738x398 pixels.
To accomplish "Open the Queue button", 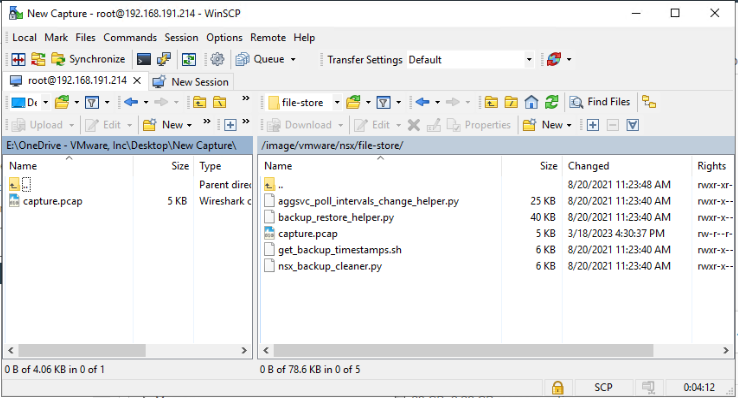I will 260,59.
